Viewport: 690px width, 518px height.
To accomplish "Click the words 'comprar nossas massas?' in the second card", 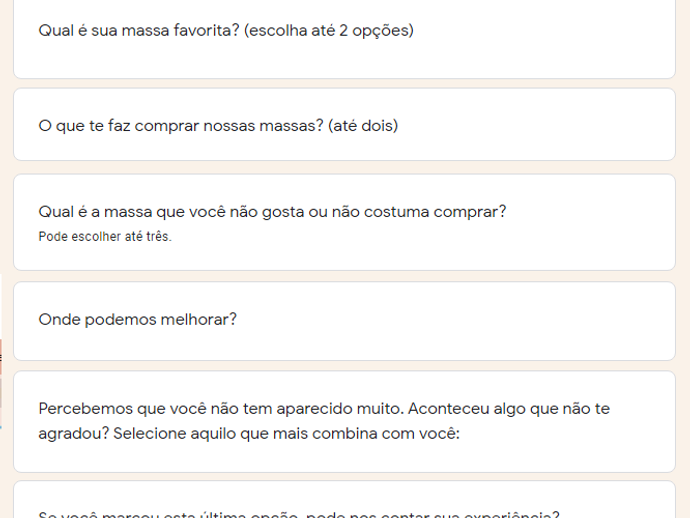I will [229, 126].
